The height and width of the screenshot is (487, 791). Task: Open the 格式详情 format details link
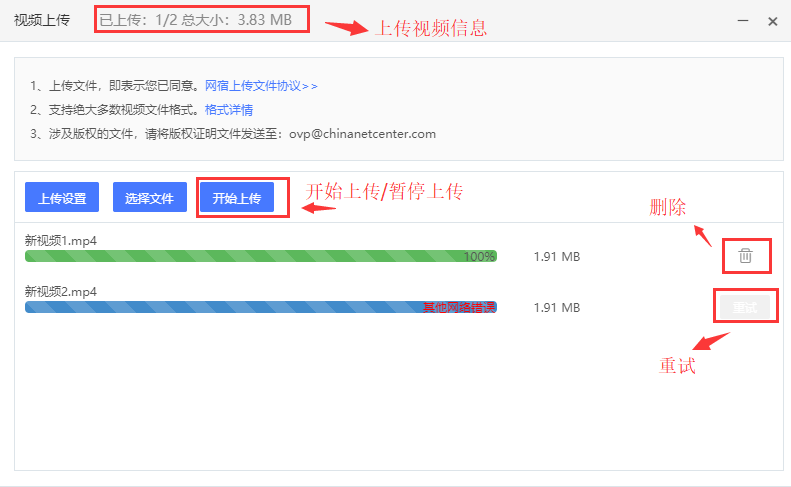point(229,110)
